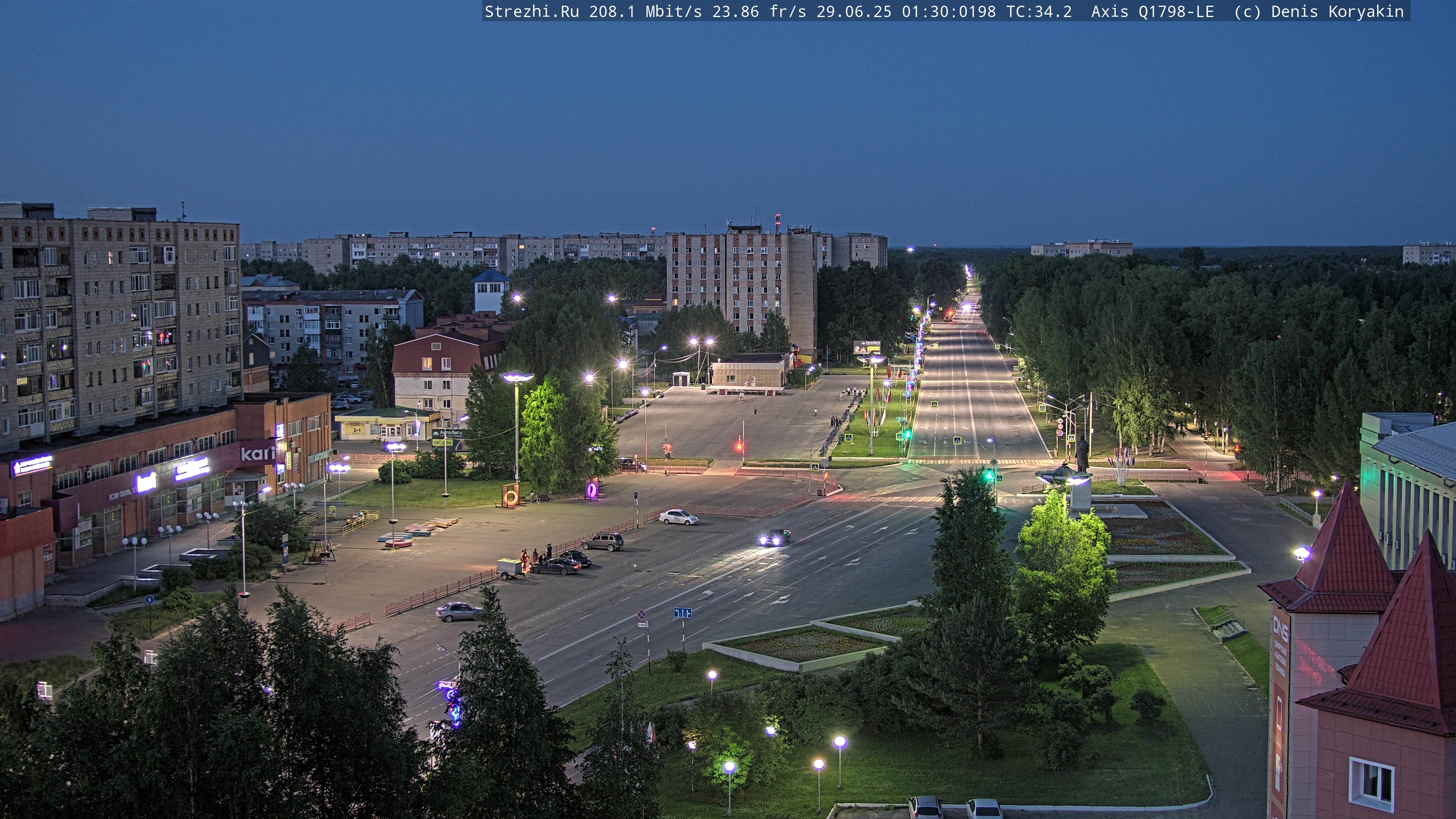Click the white sedan parked by the fence
Viewport: 1456px width, 819px height.
click(678, 516)
